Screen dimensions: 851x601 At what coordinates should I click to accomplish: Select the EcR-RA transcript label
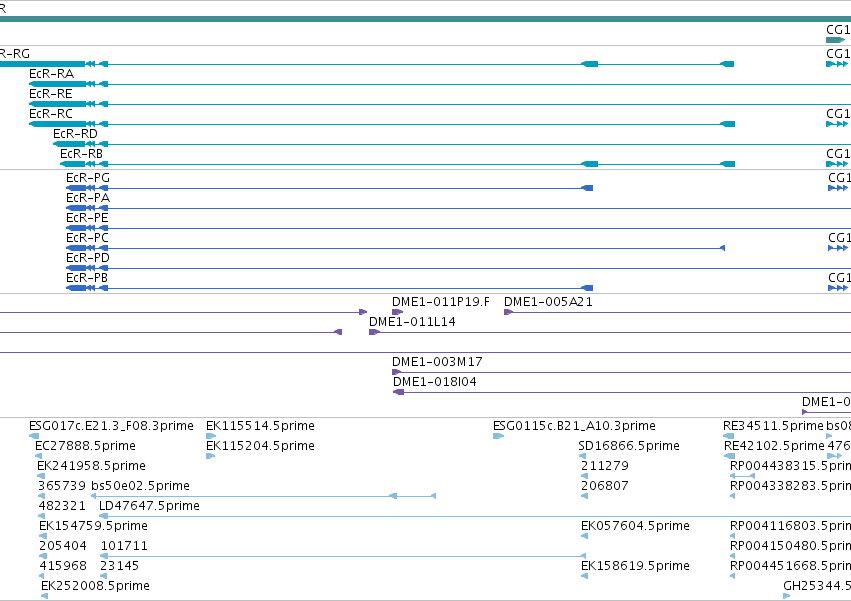tap(52, 74)
